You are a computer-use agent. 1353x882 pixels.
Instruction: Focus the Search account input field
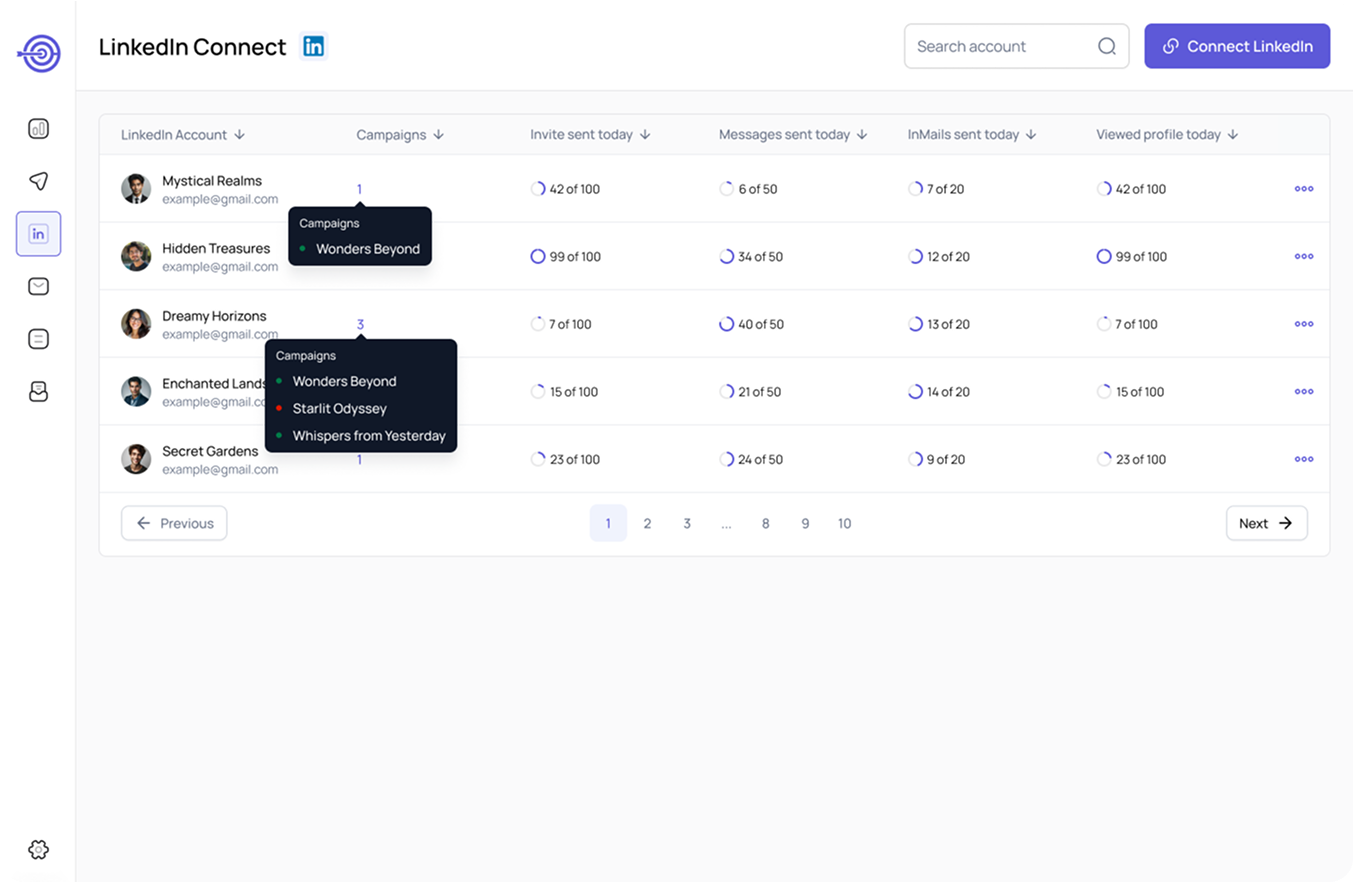point(1000,46)
